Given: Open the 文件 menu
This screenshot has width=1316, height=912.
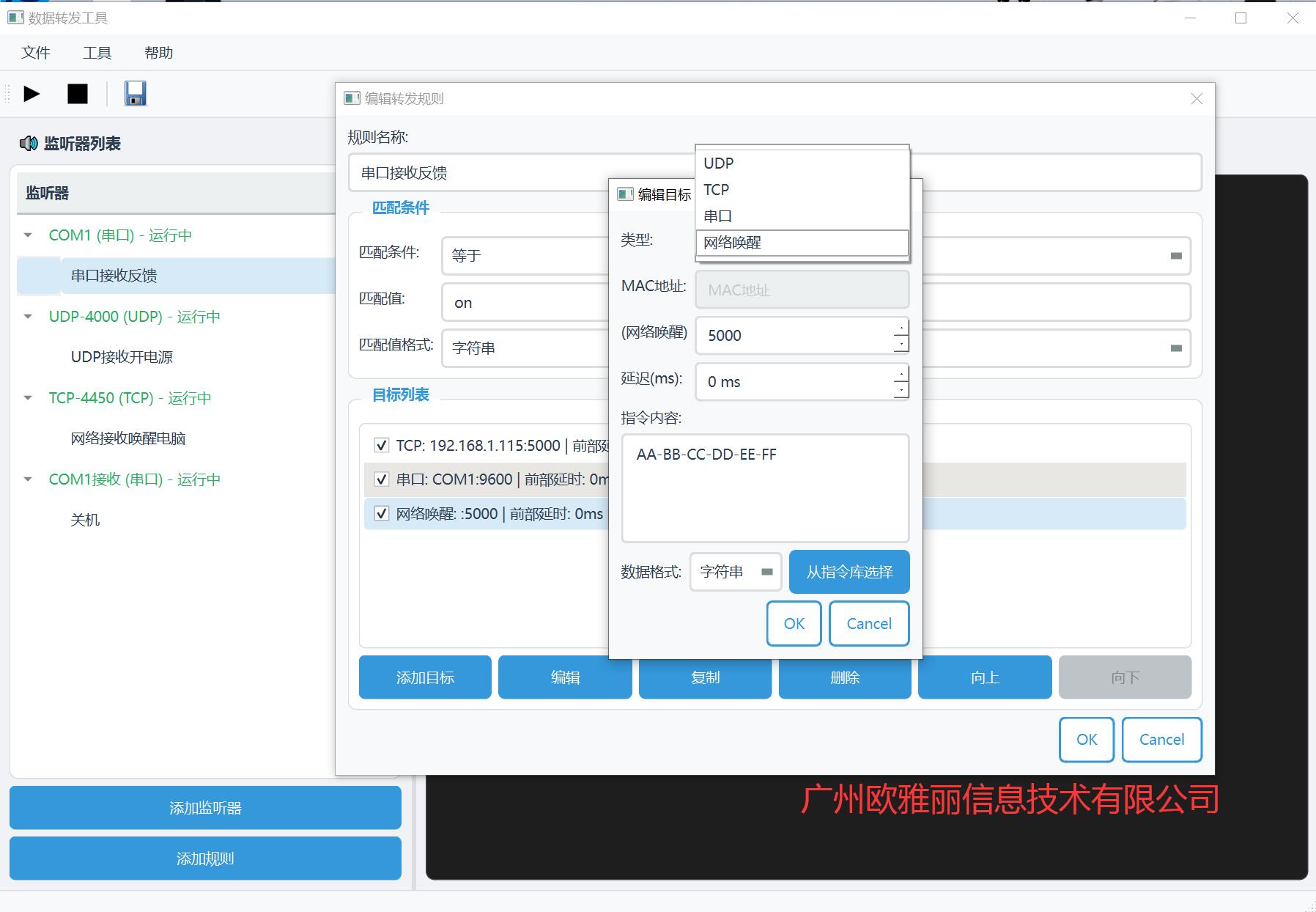Looking at the screenshot, I should click(36, 53).
